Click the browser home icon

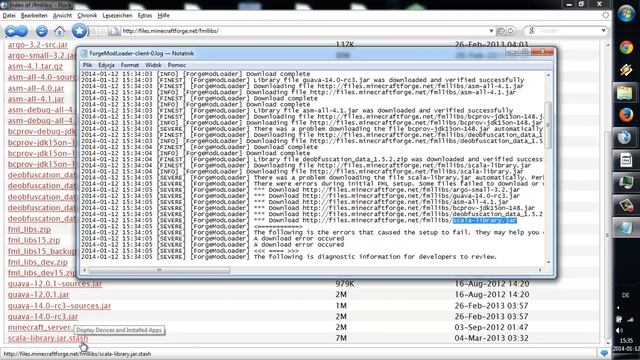[x=60, y=31]
